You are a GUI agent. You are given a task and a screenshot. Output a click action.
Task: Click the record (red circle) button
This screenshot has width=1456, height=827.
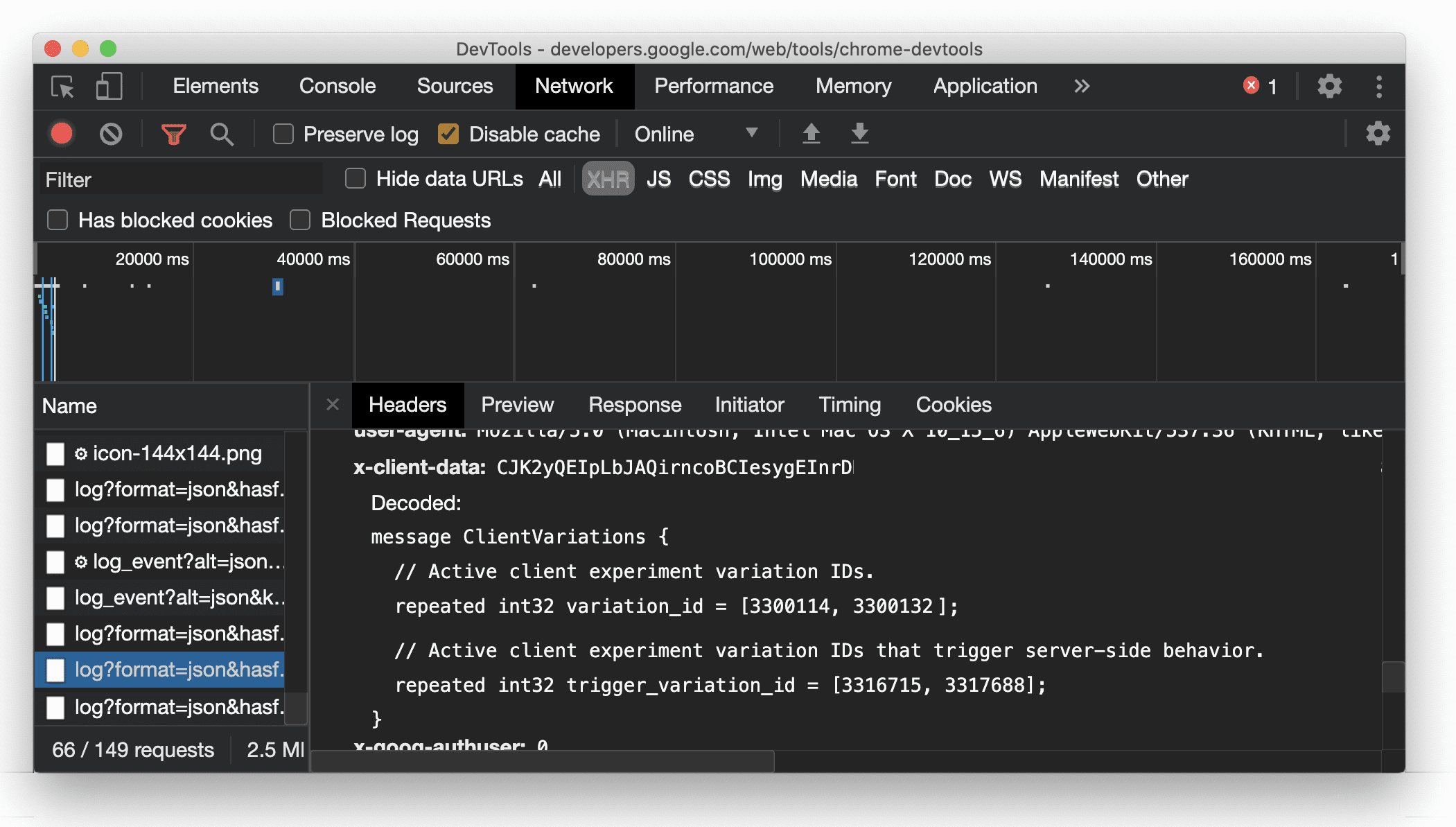(x=62, y=133)
